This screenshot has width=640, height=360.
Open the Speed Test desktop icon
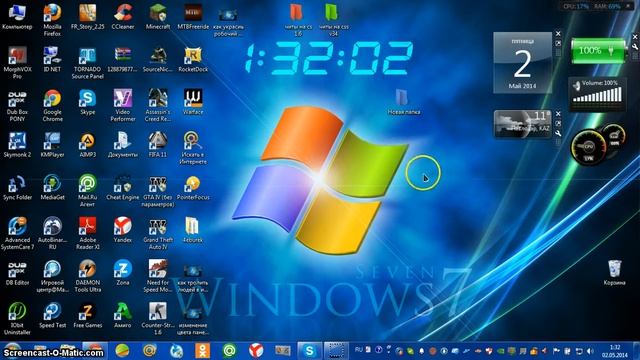52,316
